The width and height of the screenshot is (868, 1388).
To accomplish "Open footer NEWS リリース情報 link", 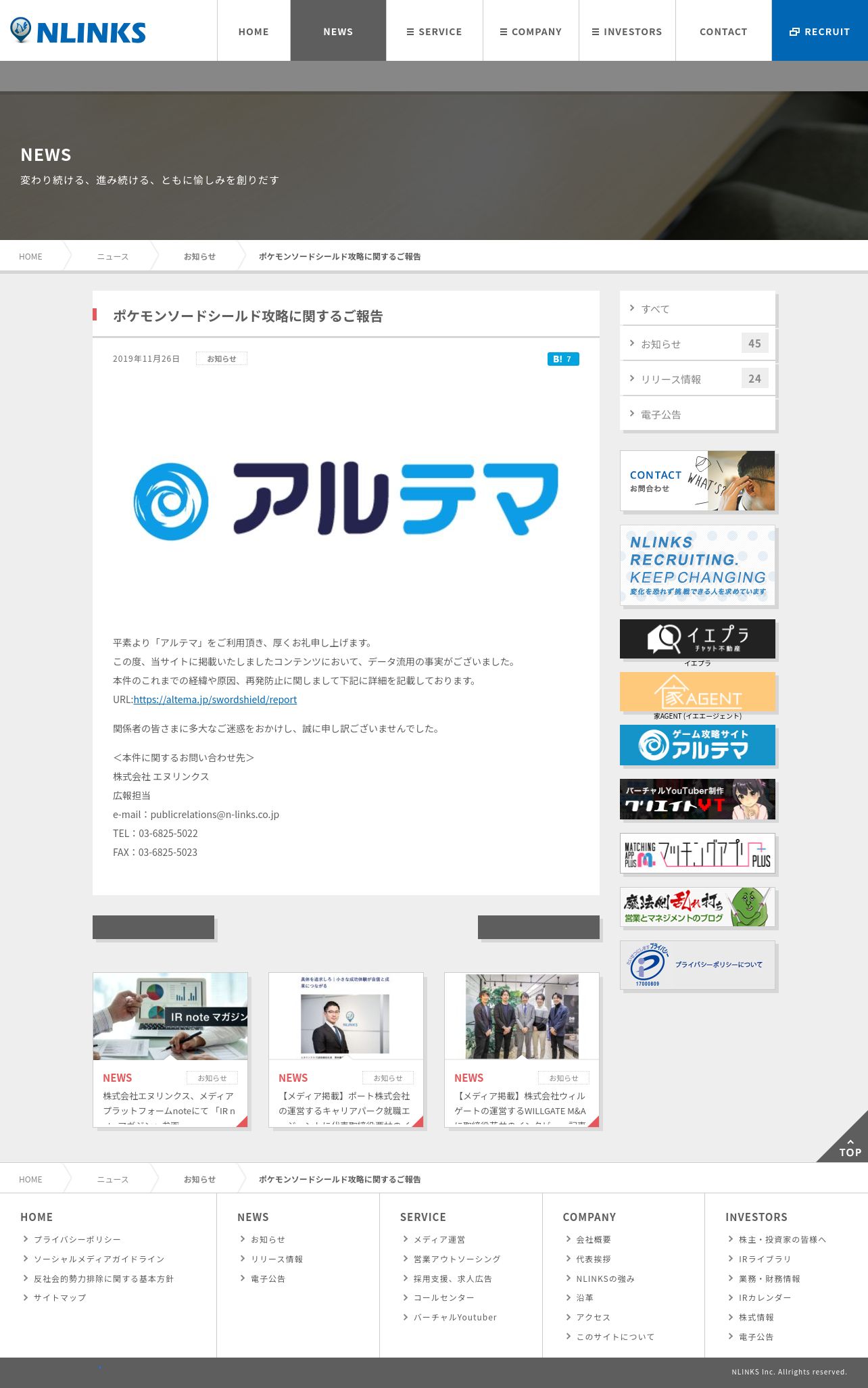I will 276,1259.
